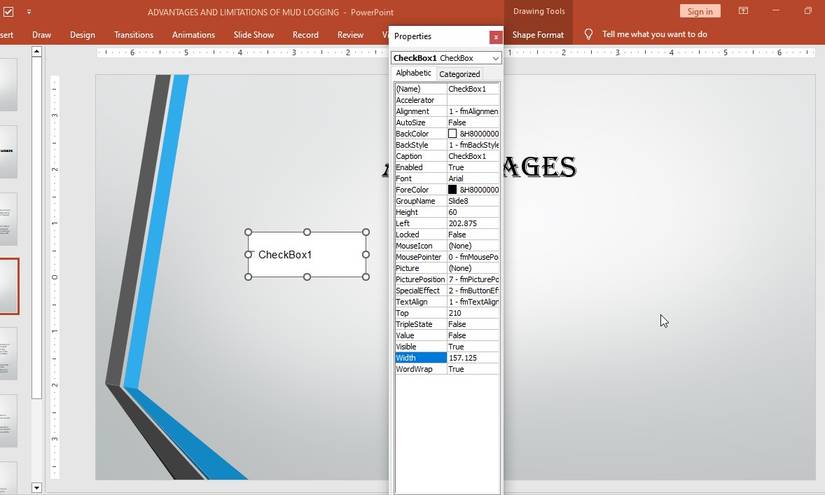Select the (Name) property row
This screenshot has height=495, width=825.
(x=447, y=89)
